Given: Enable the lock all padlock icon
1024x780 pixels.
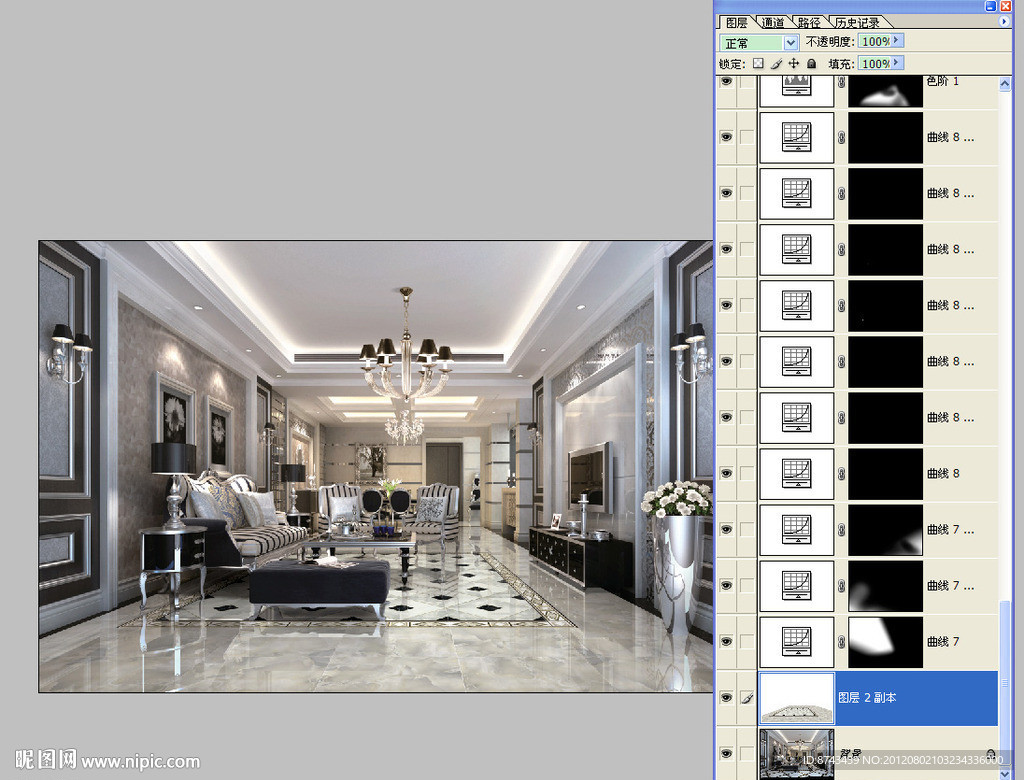Looking at the screenshot, I should [811, 63].
